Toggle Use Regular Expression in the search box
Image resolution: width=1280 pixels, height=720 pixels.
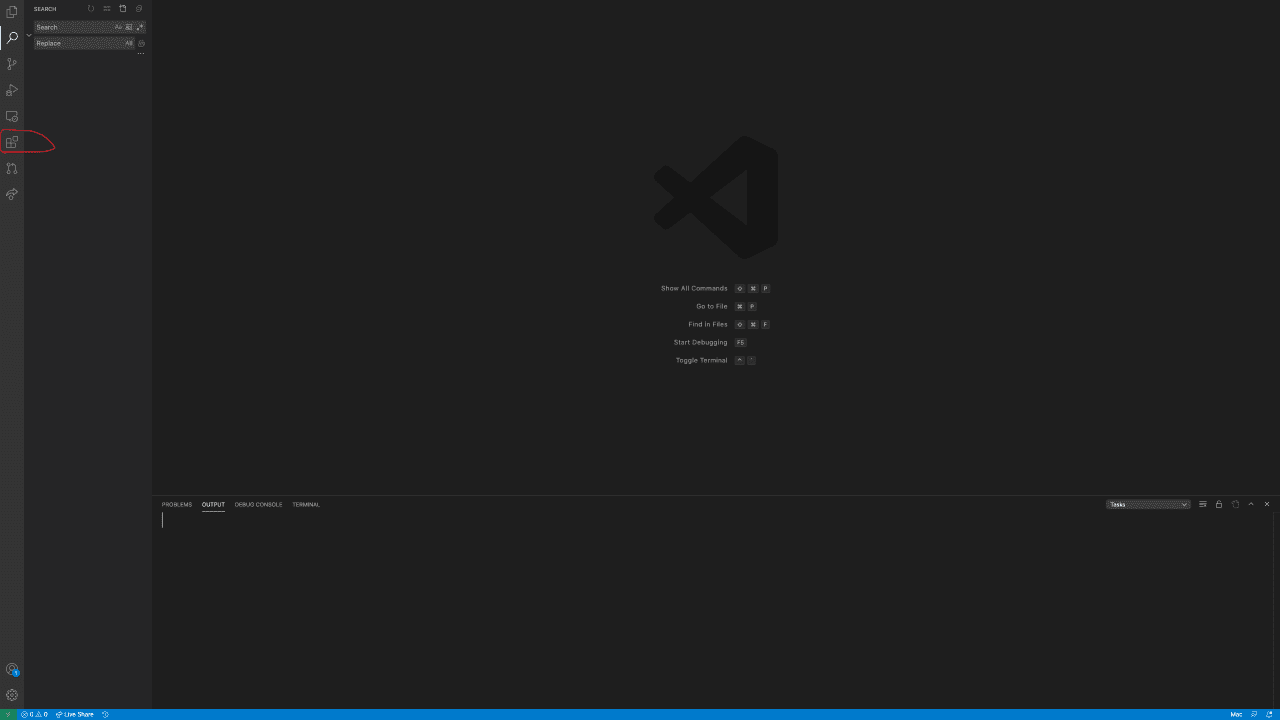point(140,27)
